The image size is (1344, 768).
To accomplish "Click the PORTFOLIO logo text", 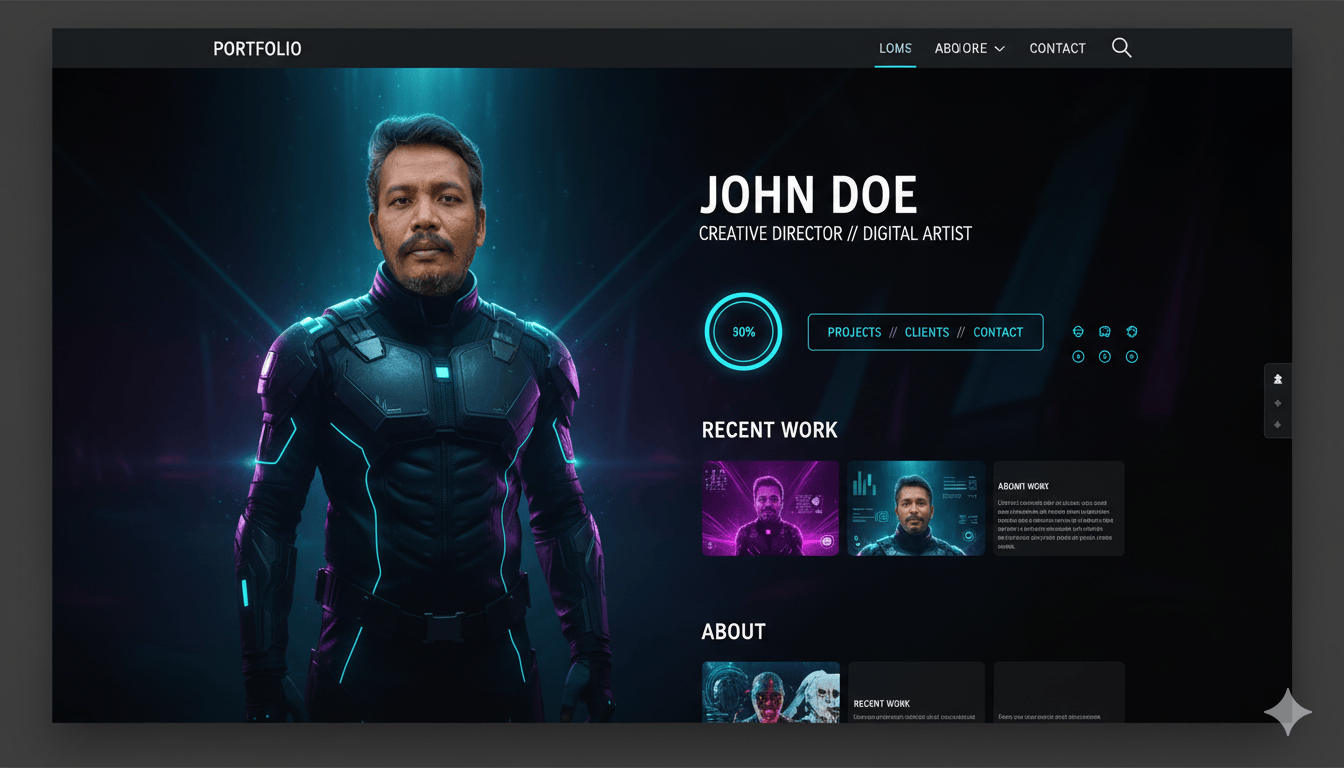I will point(257,48).
